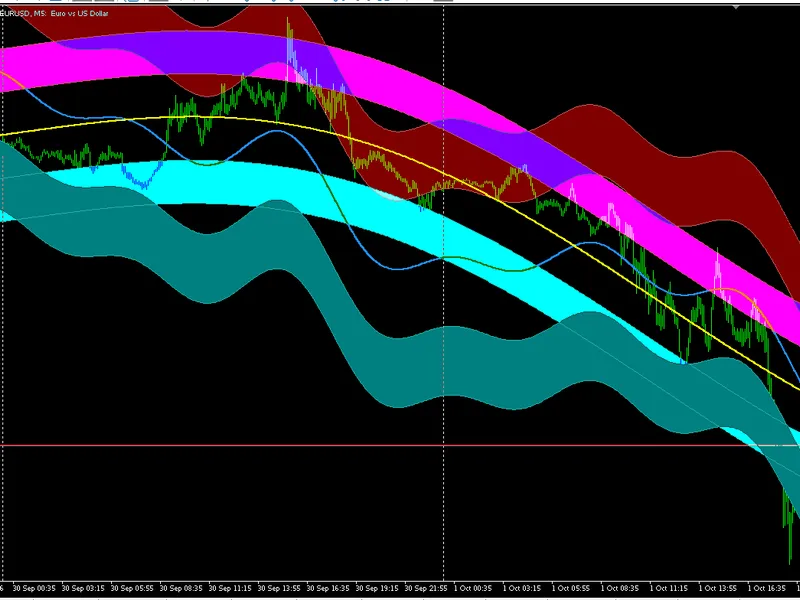The width and height of the screenshot is (800, 600).
Task: Select the 30 Sep 11:15 time label
Action: 230,588
